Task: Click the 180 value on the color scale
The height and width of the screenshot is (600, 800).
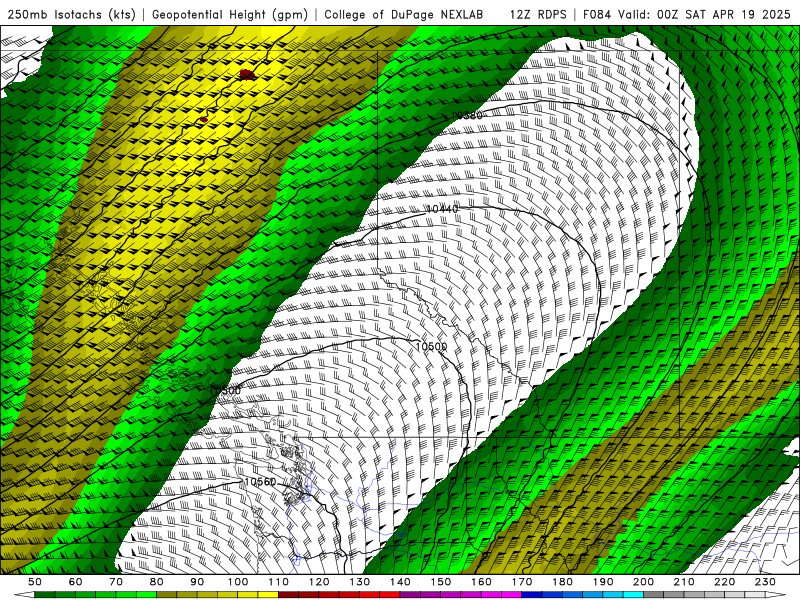Action: [x=563, y=582]
